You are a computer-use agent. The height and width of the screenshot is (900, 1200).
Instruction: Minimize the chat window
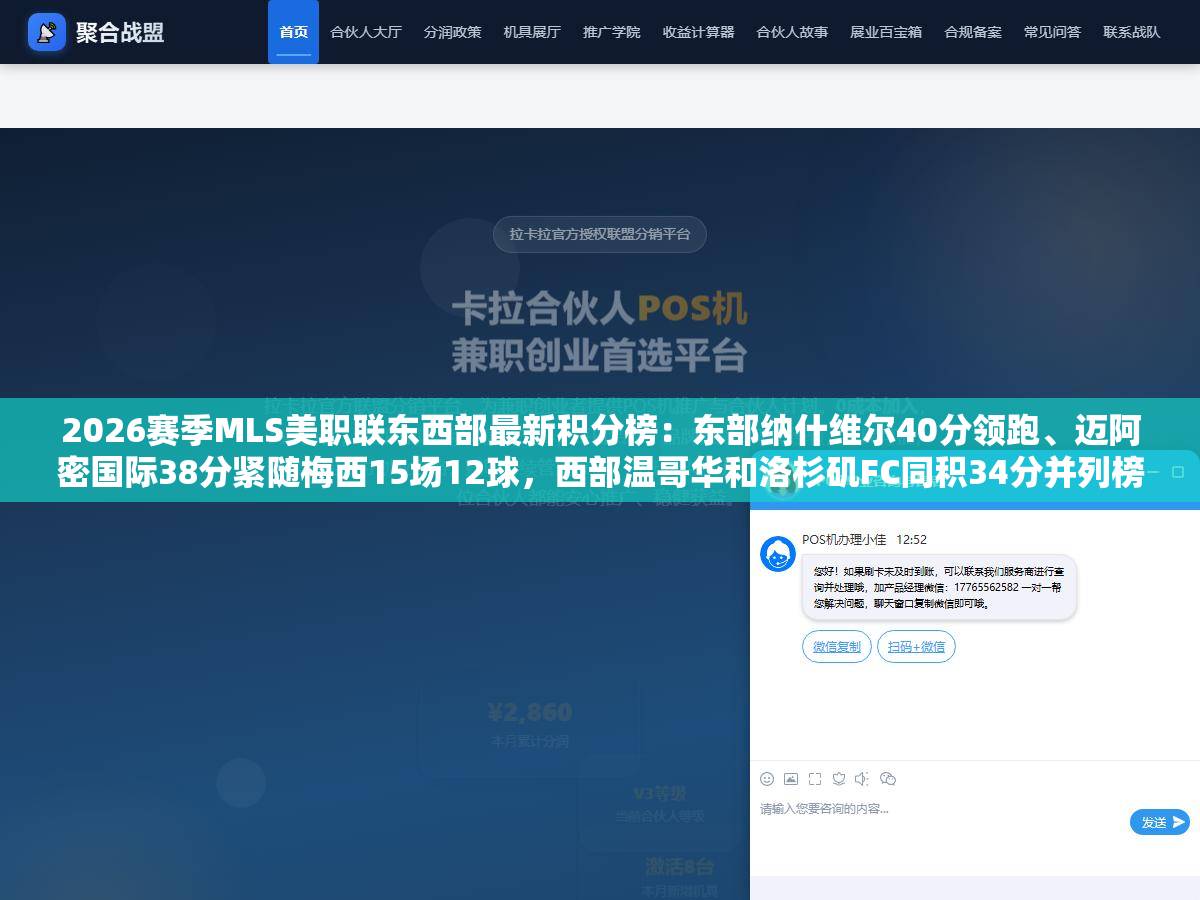pyautogui.click(x=1153, y=471)
